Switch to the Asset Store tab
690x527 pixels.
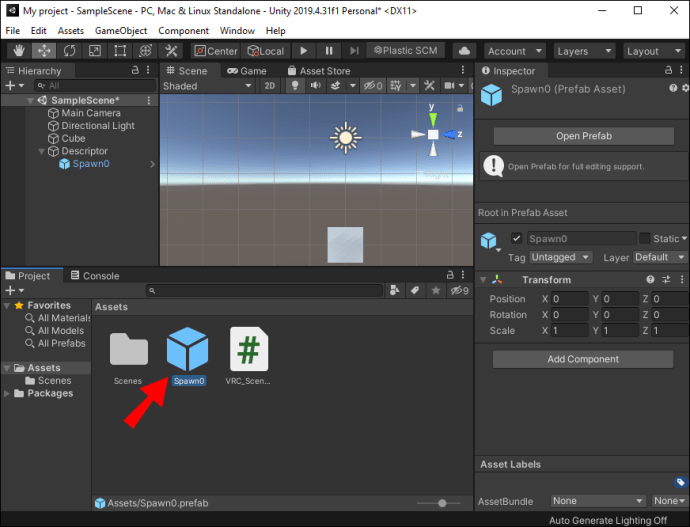(319, 71)
